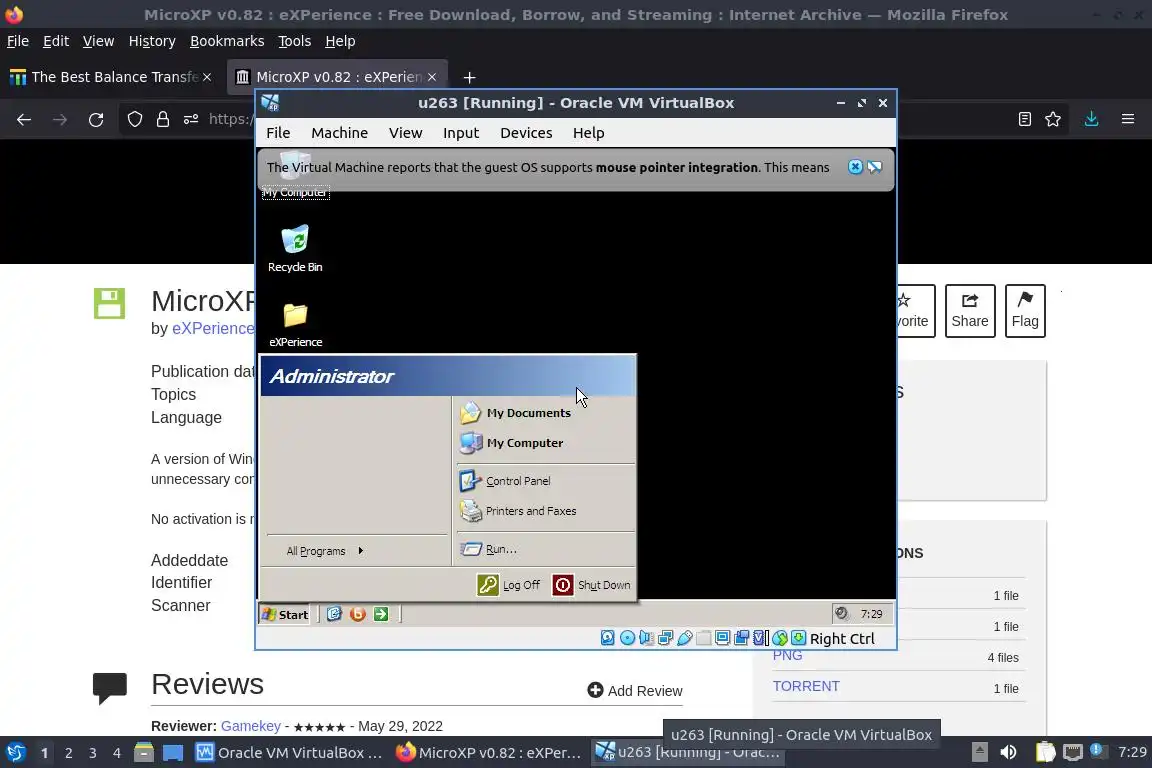Open VirtualBox Help menu

(588, 133)
